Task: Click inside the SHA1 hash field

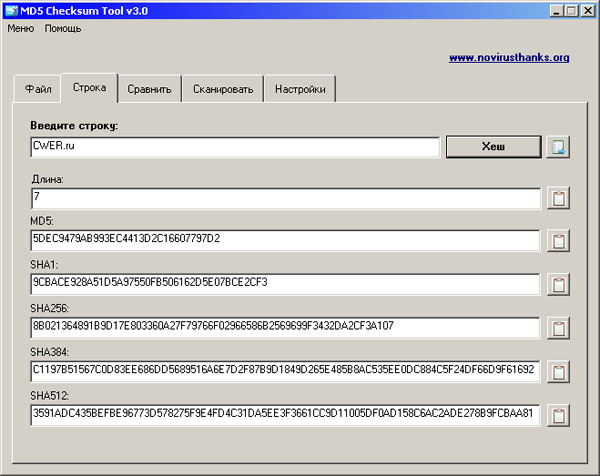Action: click(x=285, y=284)
